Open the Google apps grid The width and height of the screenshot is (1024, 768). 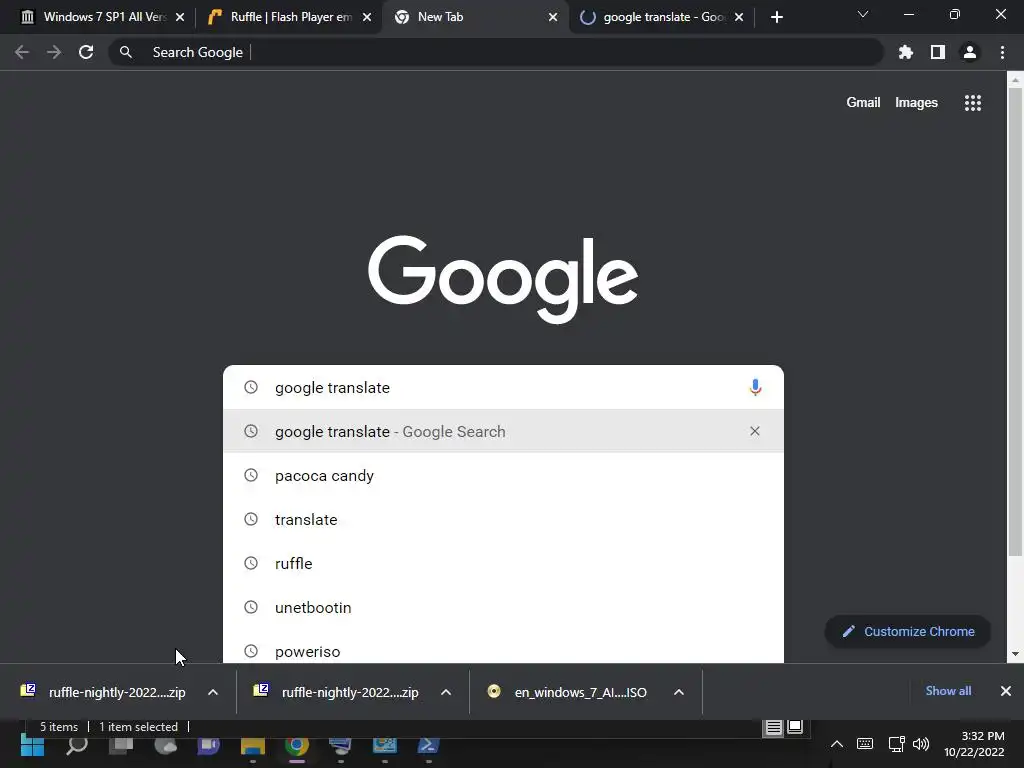coord(973,103)
